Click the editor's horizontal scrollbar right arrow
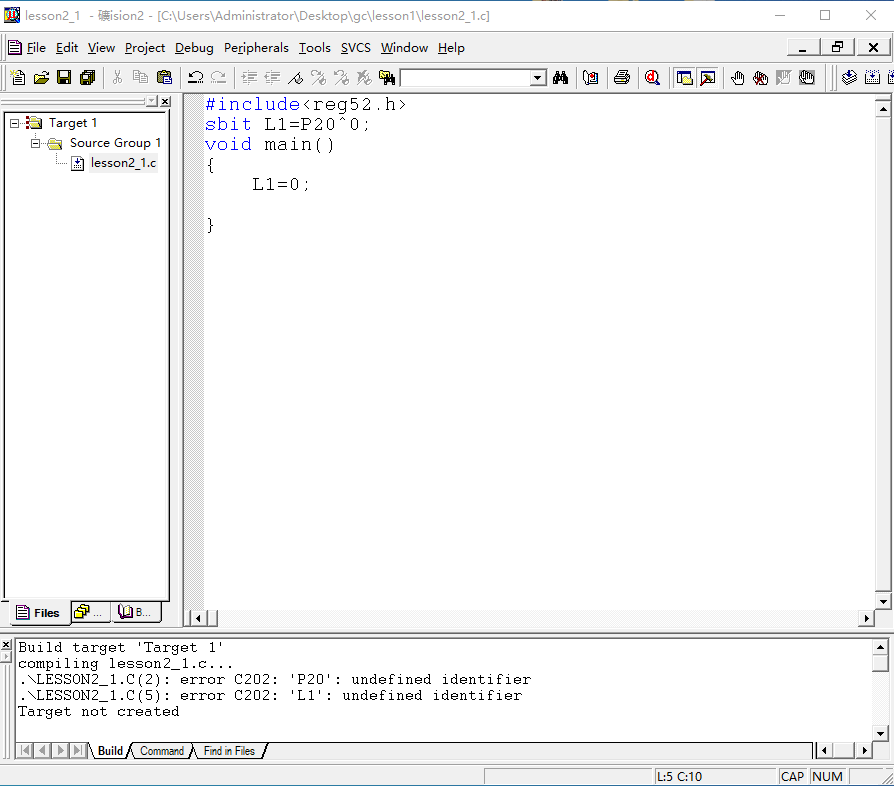The height and width of the screenshot is (786, 894). [x=867, y=618]
